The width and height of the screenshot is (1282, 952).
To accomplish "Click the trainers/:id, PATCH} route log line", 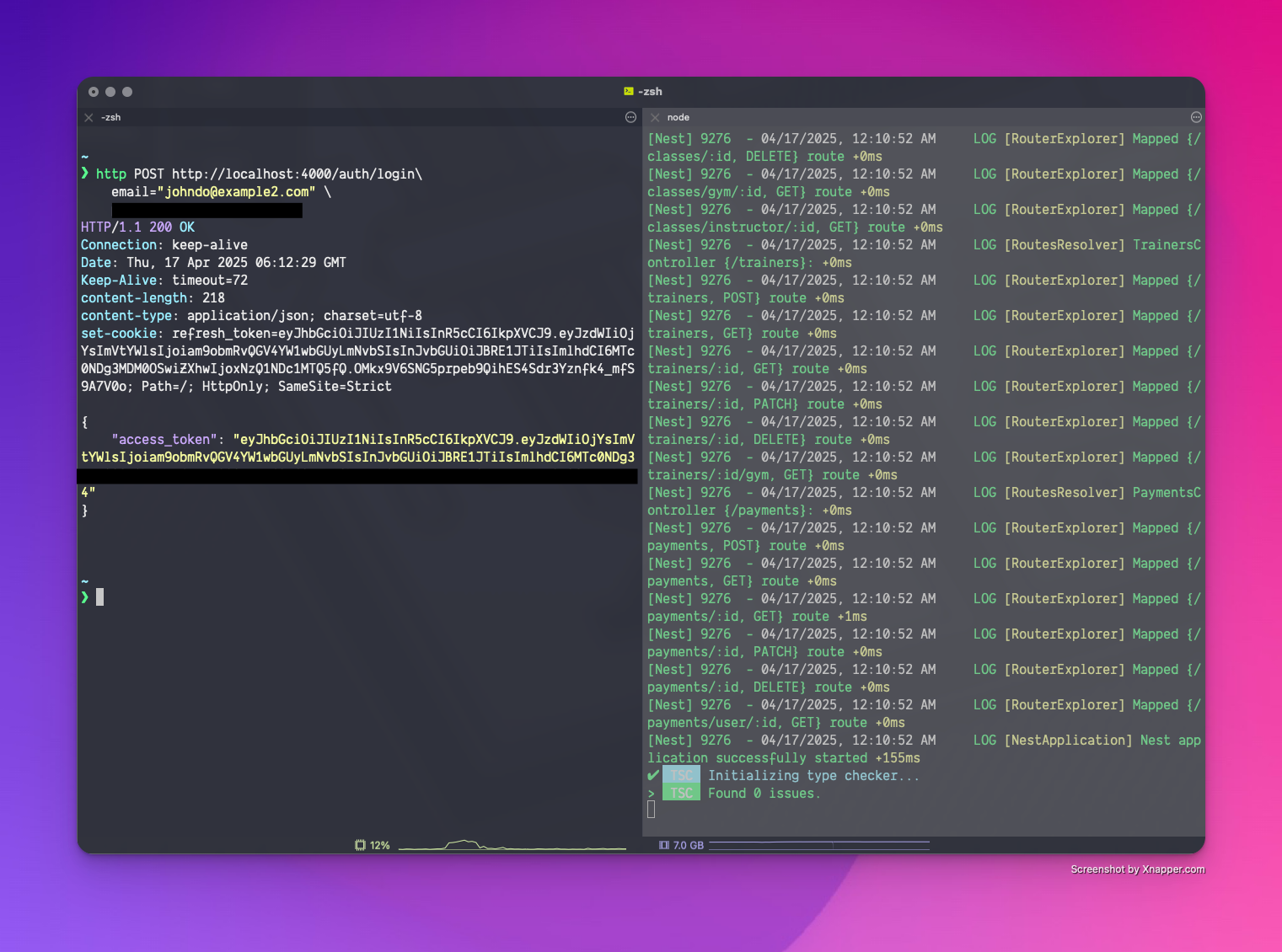I will (x=764, y=404).
